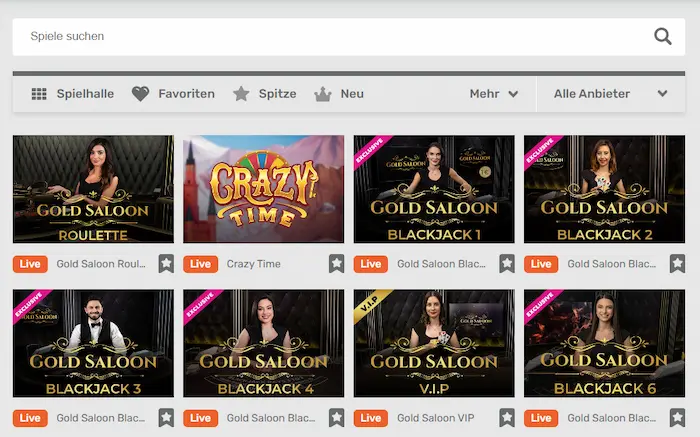Add Gold Saloon VIP to favorites
The image size is (700, 437).
click(x=507, y=418)
